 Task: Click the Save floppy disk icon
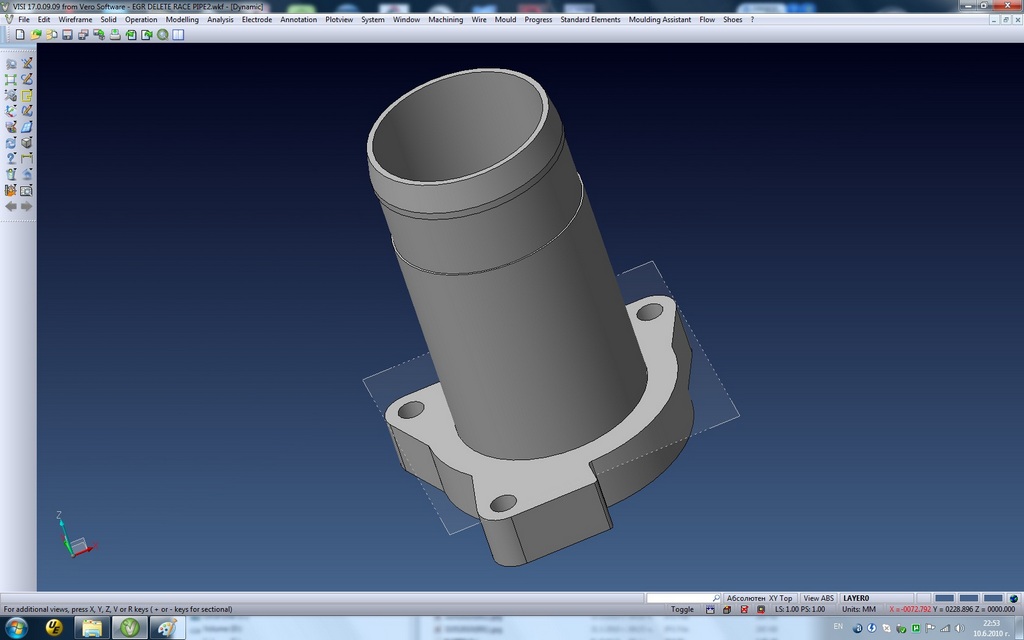point(67,34)
